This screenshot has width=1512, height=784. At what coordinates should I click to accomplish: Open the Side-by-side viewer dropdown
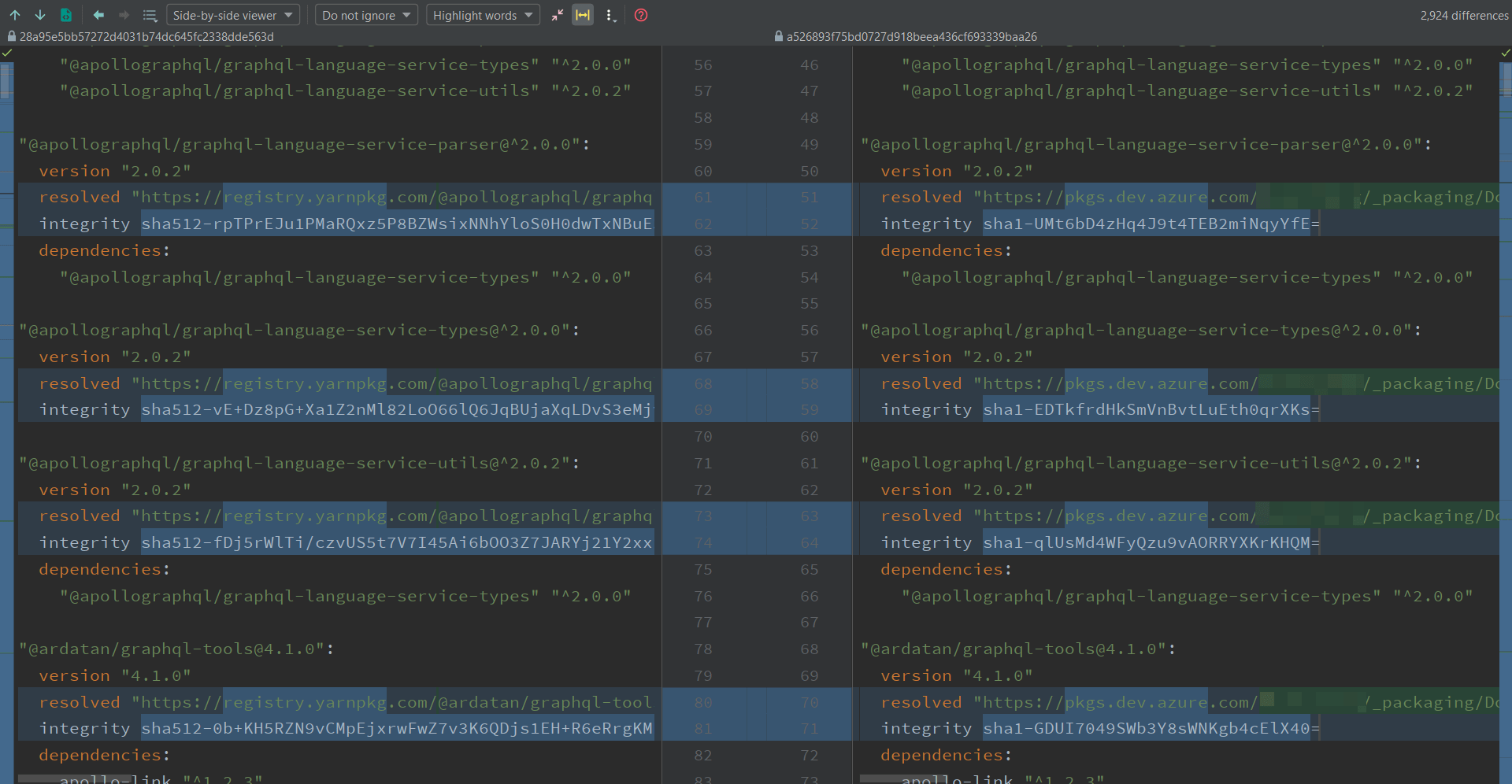click(x=233, y=15)
